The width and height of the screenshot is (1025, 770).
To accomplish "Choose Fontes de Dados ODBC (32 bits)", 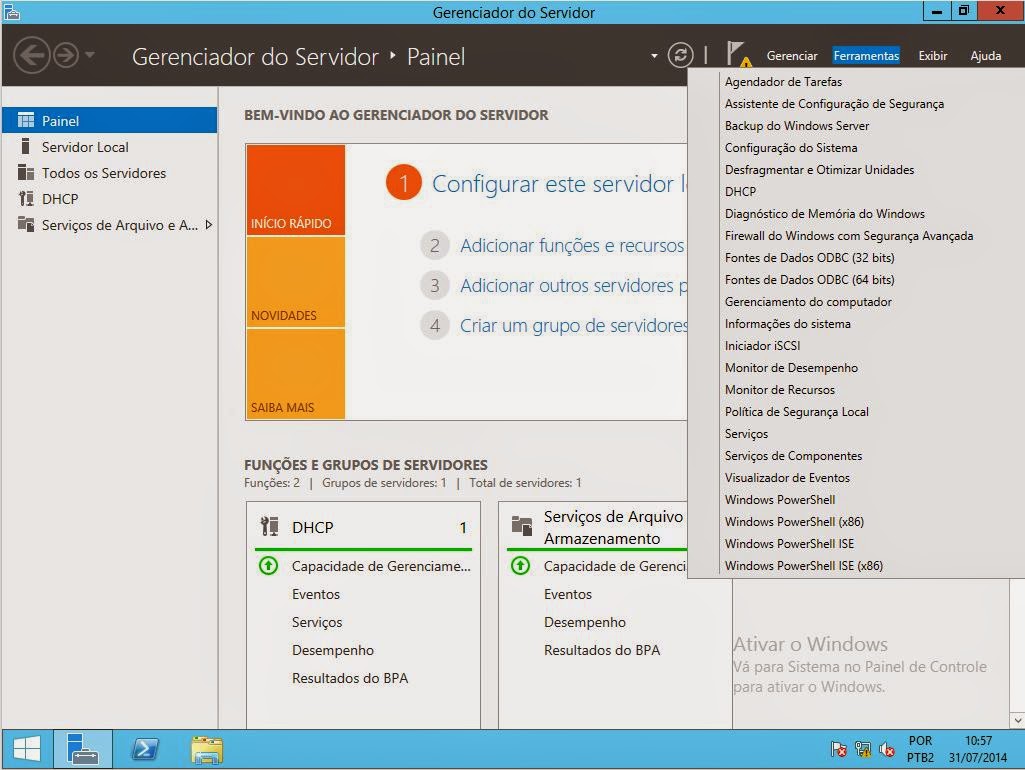I will click(x=809, y=258).
